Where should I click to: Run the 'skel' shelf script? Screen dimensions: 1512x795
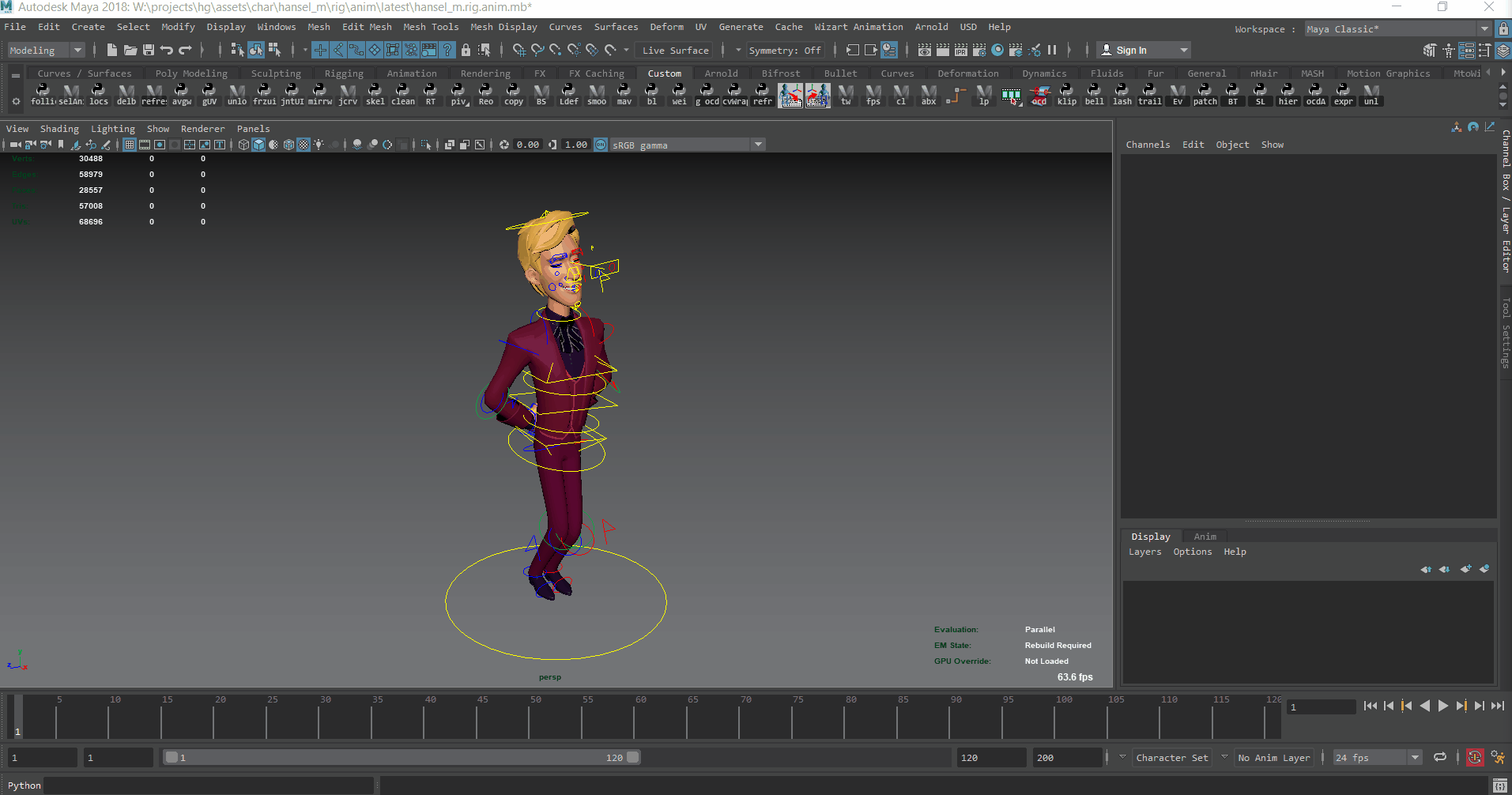click(375, 94)
